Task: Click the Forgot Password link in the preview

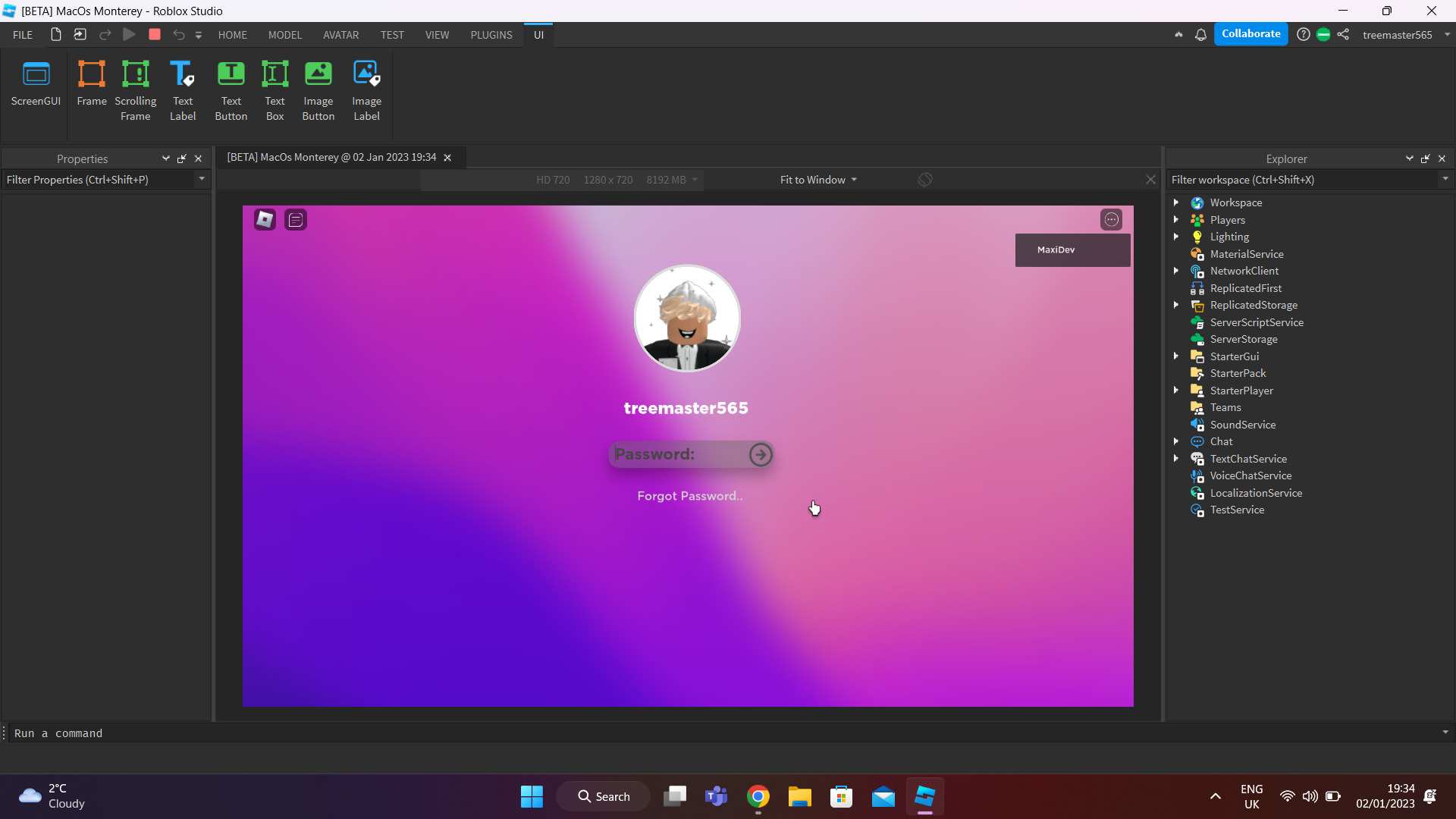Action: pos(689,495)
